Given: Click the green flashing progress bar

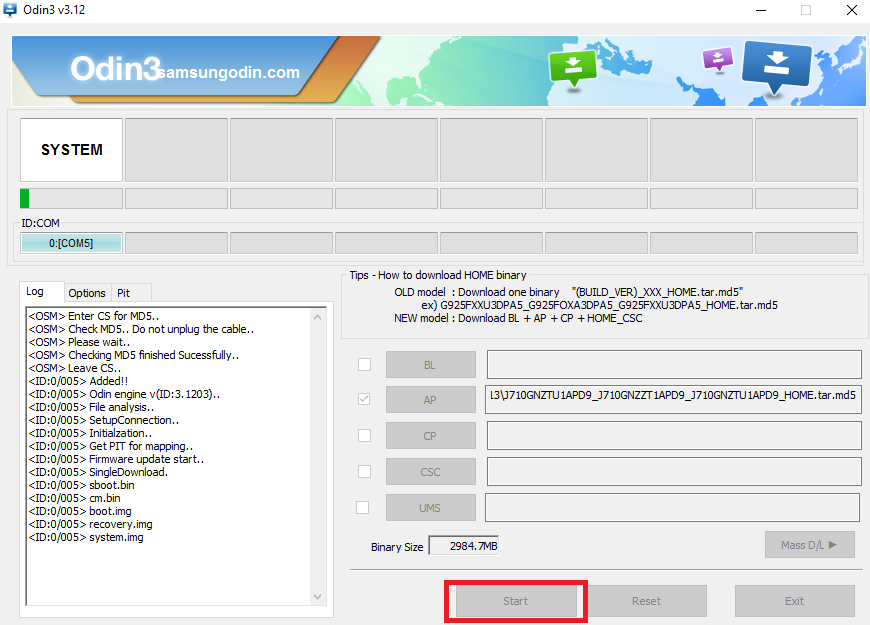Looking at the screenshot, I should [x=71, y=198].
